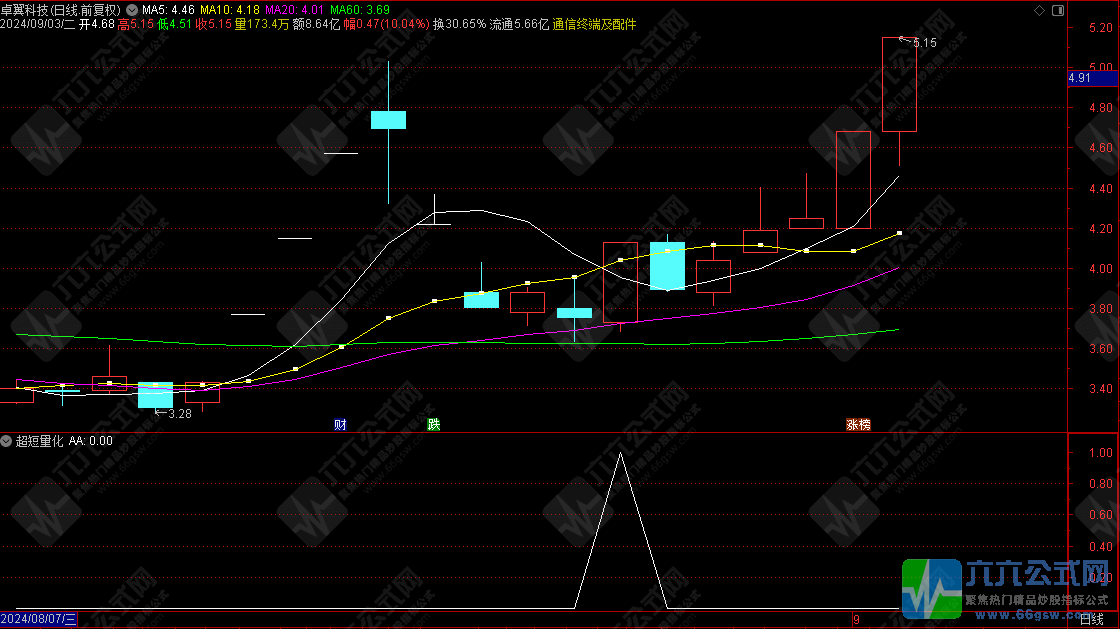
Task: Click the 5.20 price axis label
Action: (x=1101, y=28)
